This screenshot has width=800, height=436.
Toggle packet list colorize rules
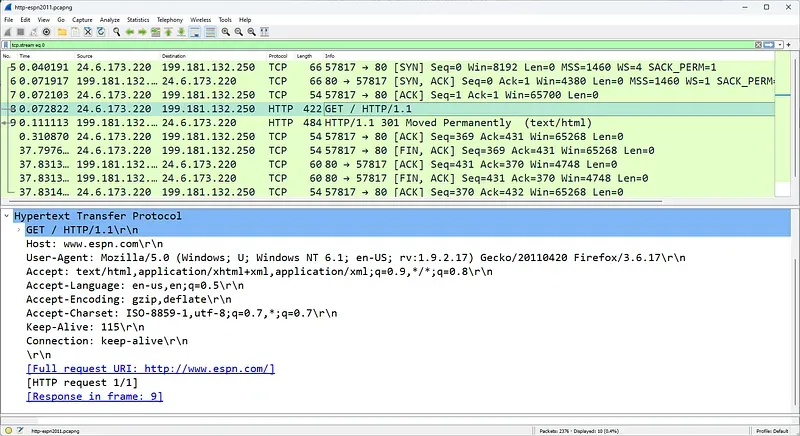click(210, 32)
